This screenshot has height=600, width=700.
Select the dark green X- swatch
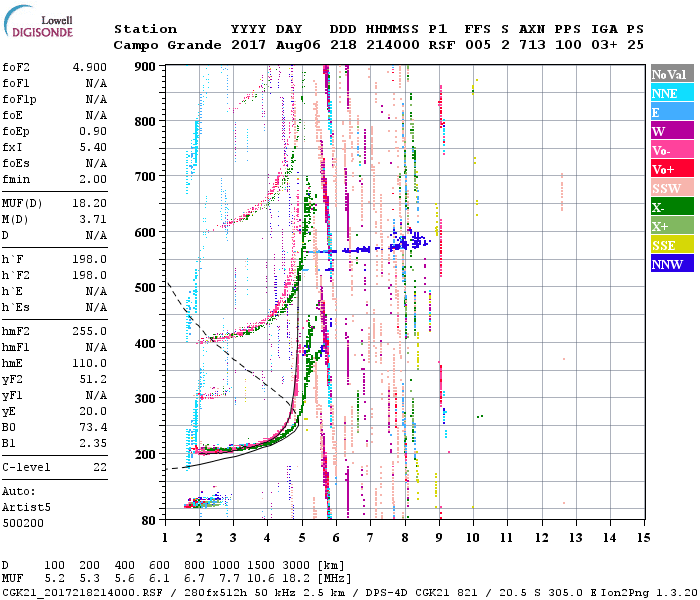tap(672, 207)
